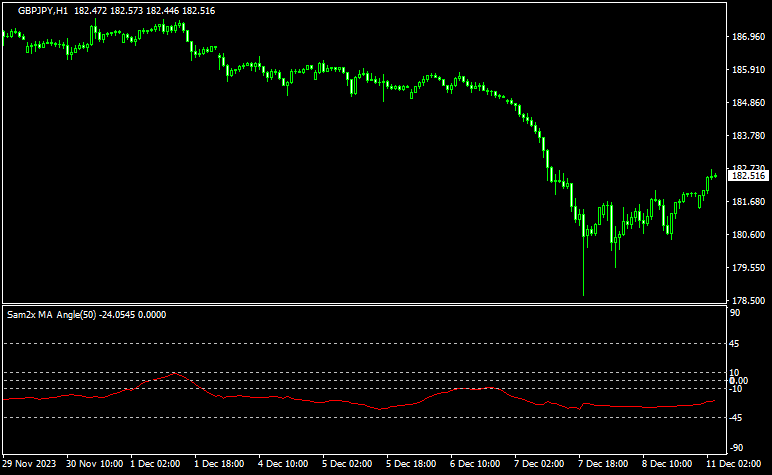The image size is (772, 475).
Task: Click the 4 Dec 10:00 time label
Action: (283, 464)
